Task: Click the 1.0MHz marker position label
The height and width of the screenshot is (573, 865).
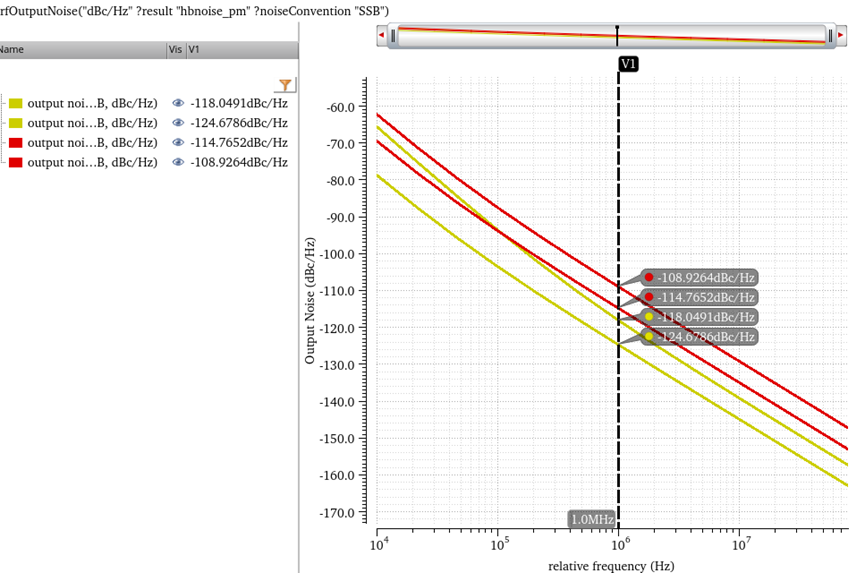Action: click(x=592, y=519)
